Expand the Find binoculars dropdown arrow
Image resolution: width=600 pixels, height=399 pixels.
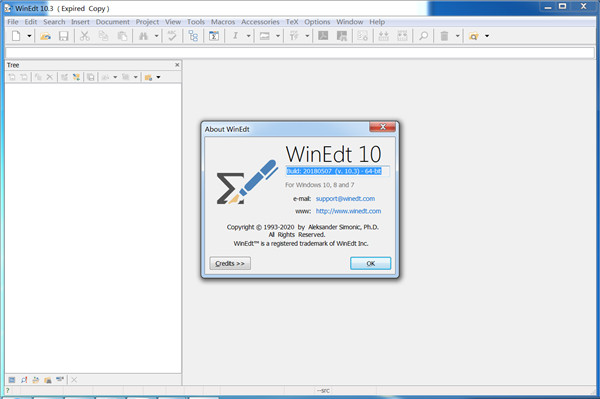tap(157, 36)
